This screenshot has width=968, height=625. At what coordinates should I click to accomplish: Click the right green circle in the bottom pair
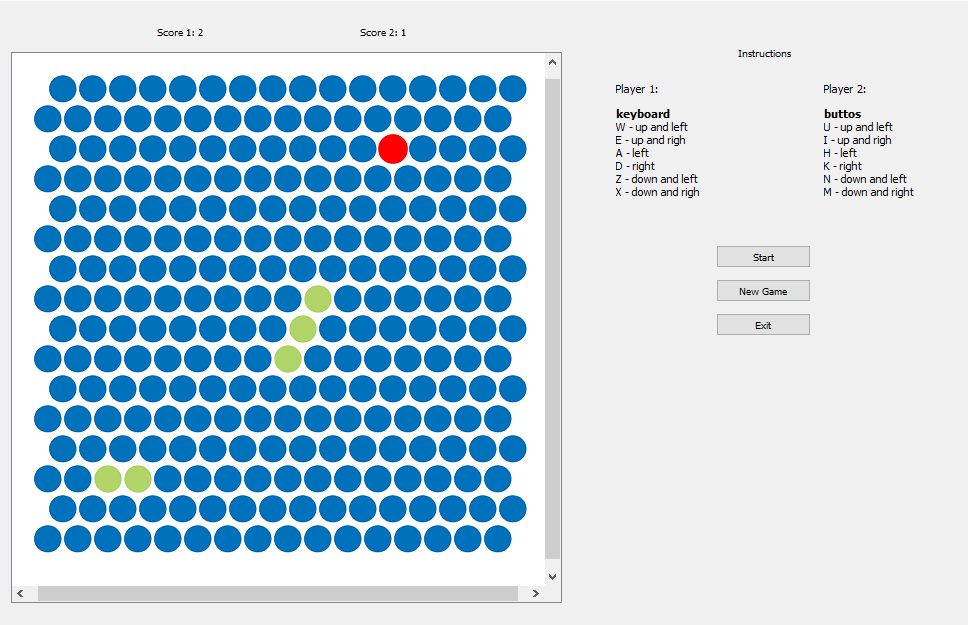pos(139,479)
